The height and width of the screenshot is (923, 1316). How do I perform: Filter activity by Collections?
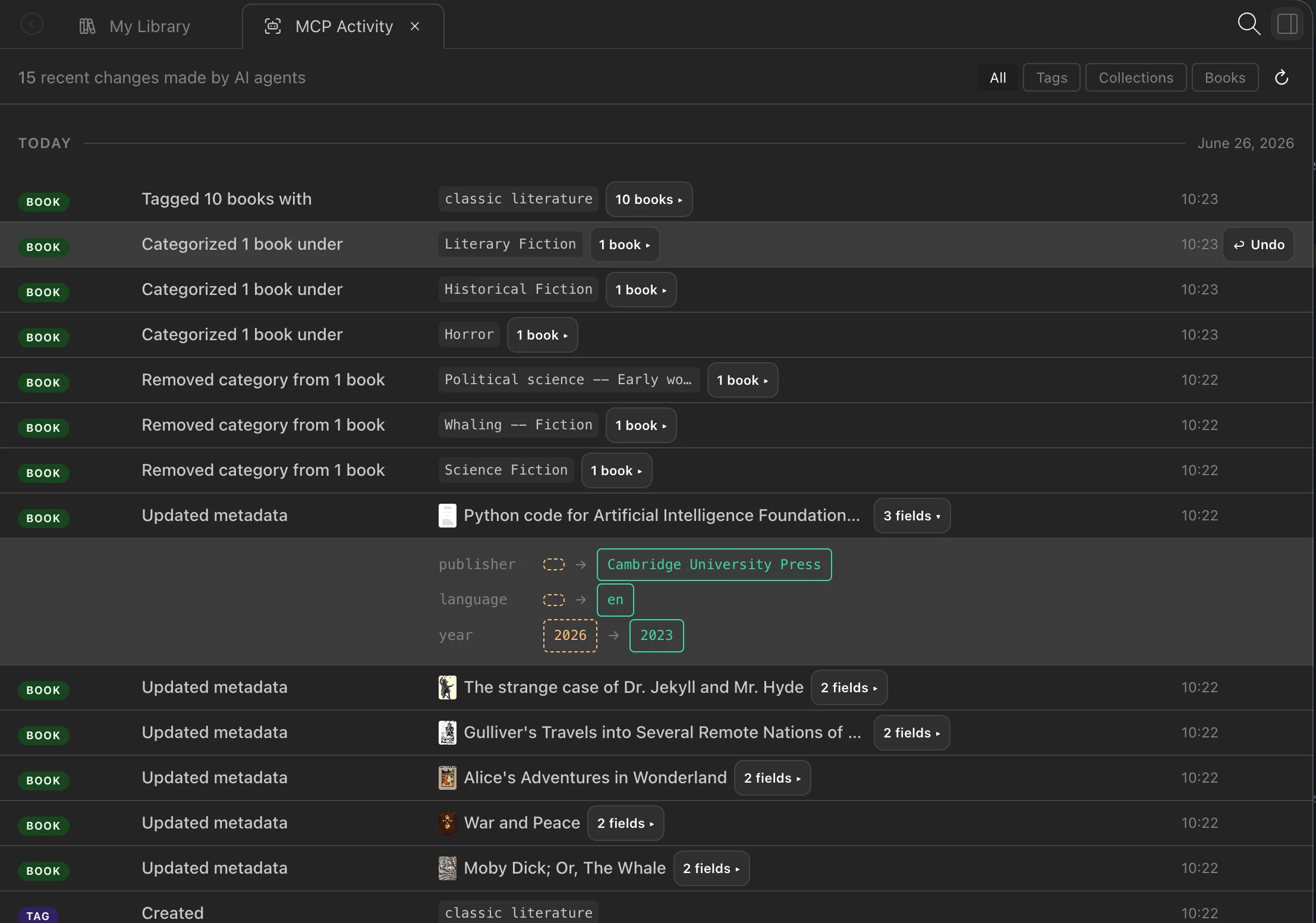(x=1136, y=77)
